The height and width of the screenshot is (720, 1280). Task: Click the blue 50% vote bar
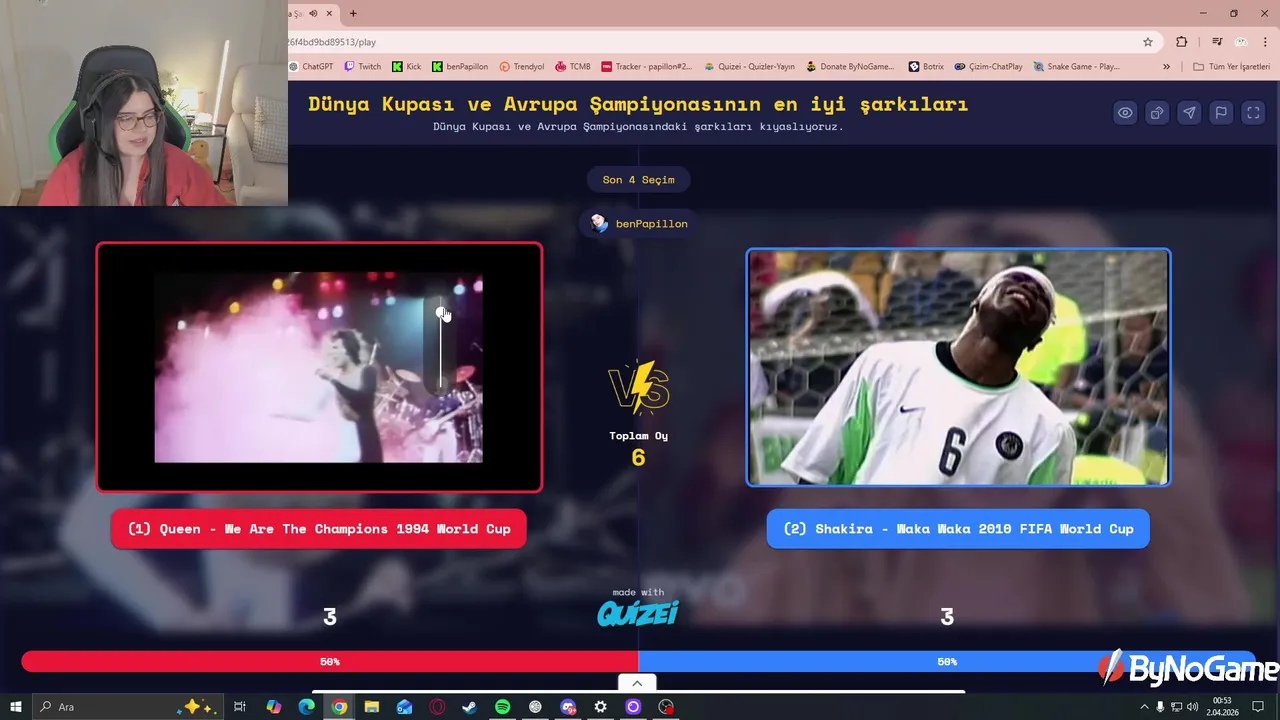[947, 662]
